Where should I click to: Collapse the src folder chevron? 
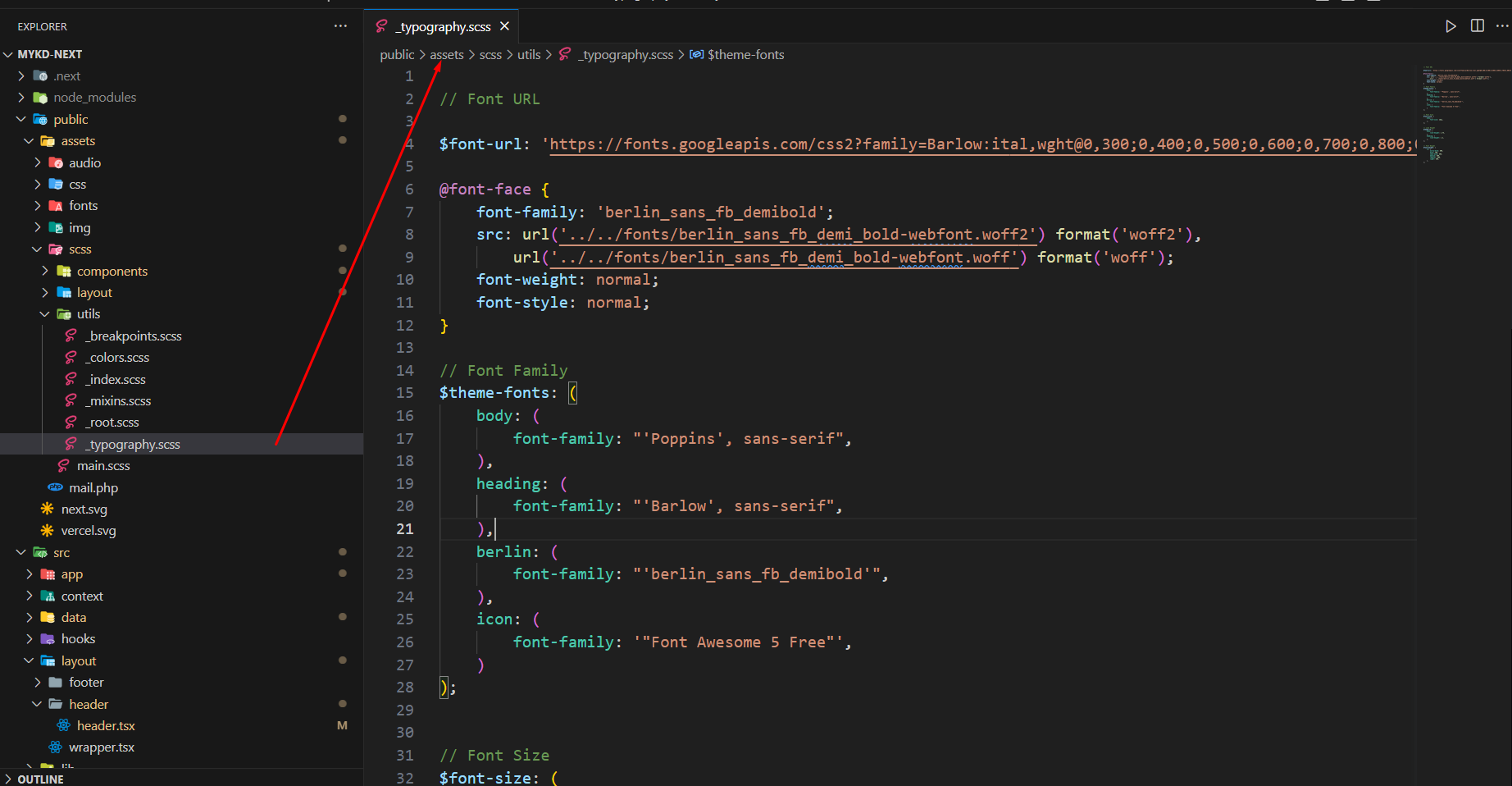(21, 552)
